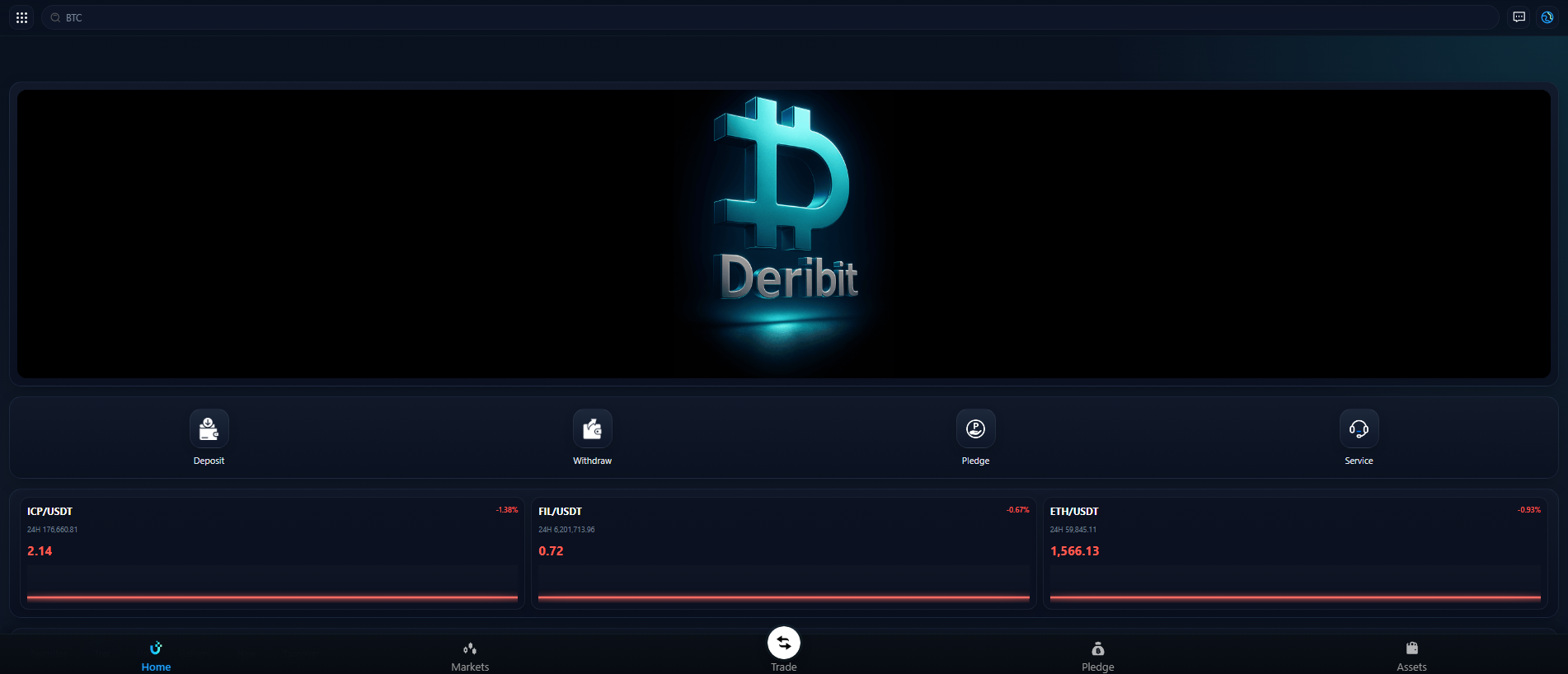Viewport: 1568px width, 674px height.
Task: Click 24H 176,660.81 volume text
Action: point(53,530)
